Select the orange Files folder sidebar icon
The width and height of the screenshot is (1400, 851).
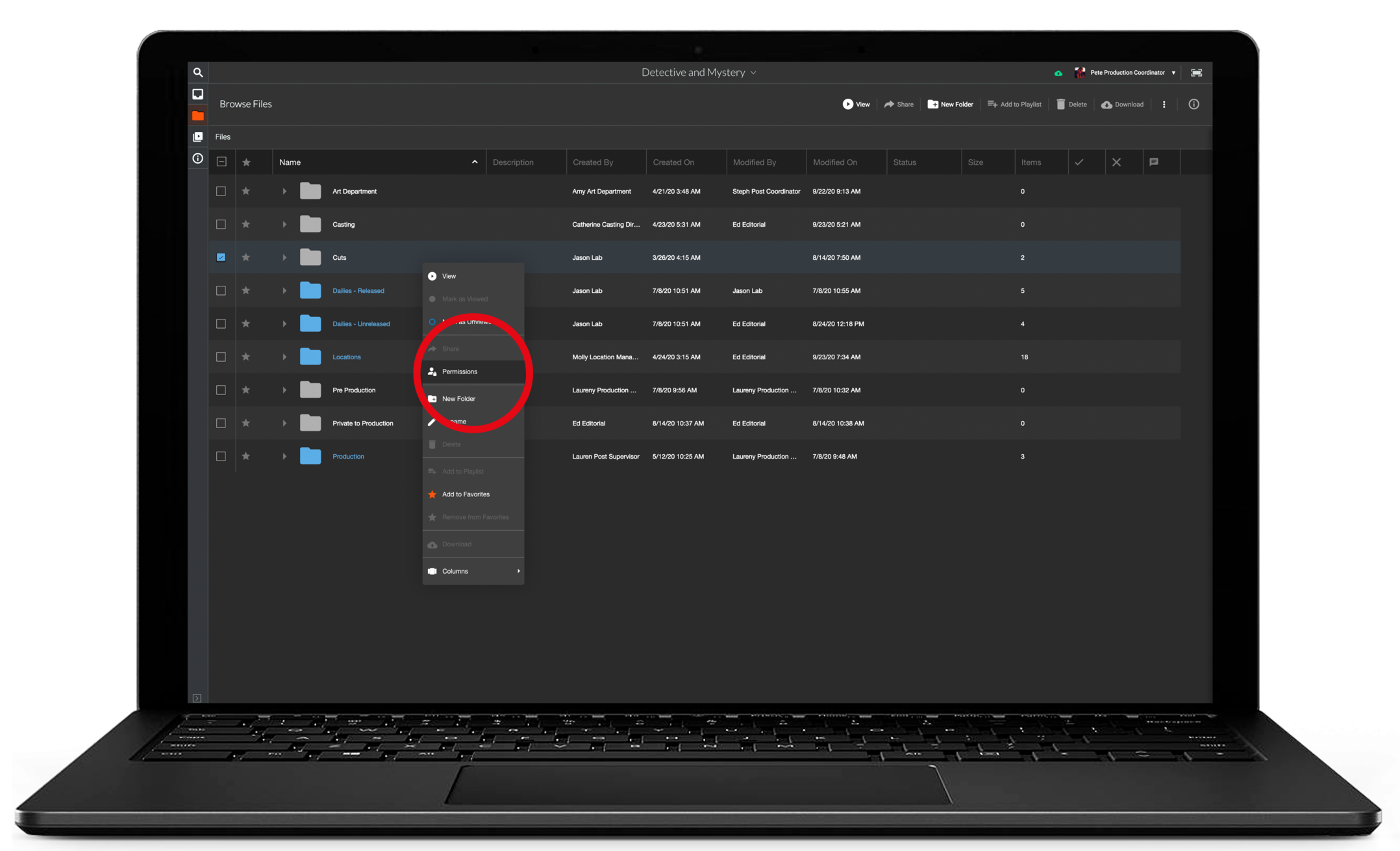pyautogui.click(x=198, y=116)
